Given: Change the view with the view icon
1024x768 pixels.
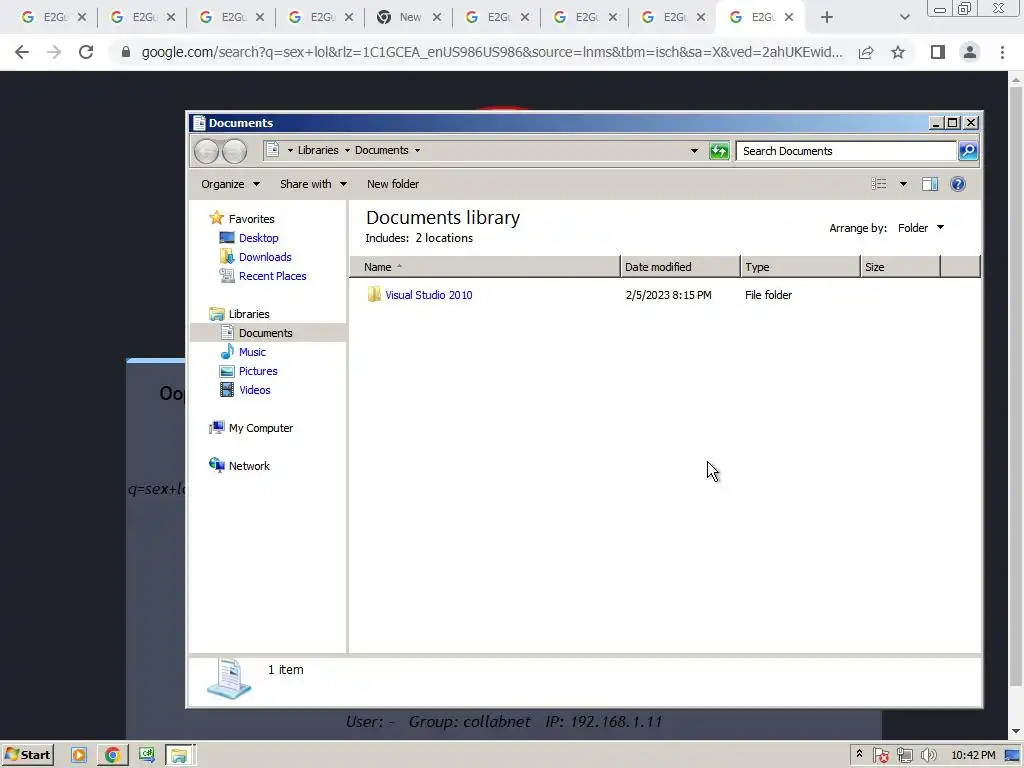Looking at the screenshot, I should (x=878, y=184).
